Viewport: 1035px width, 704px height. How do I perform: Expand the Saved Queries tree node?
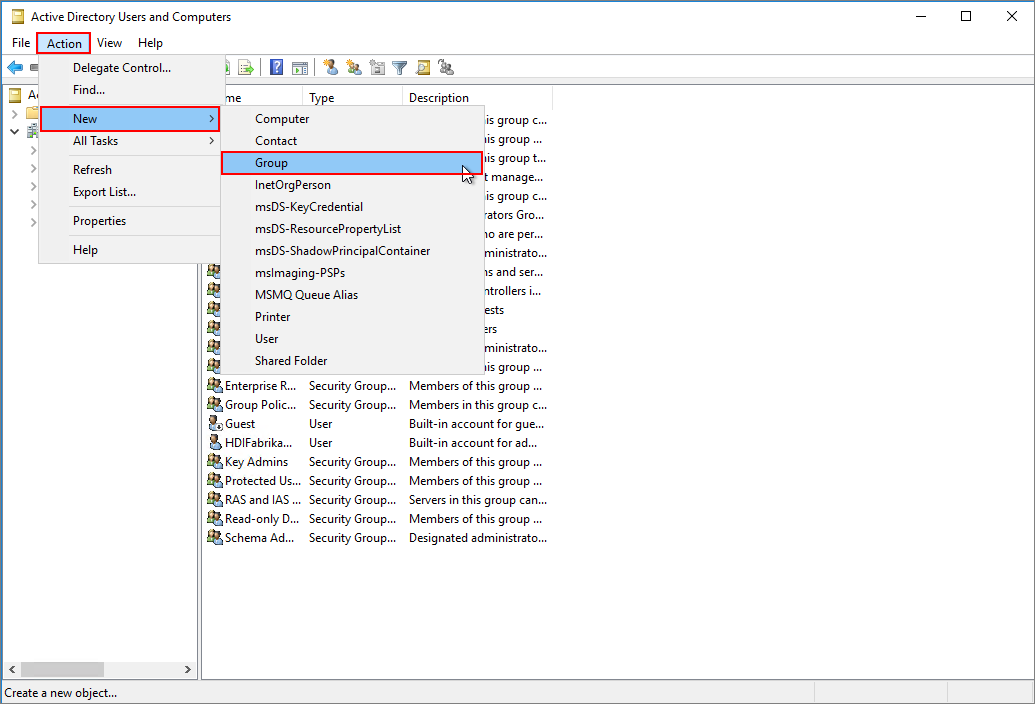tap(13, 113)
